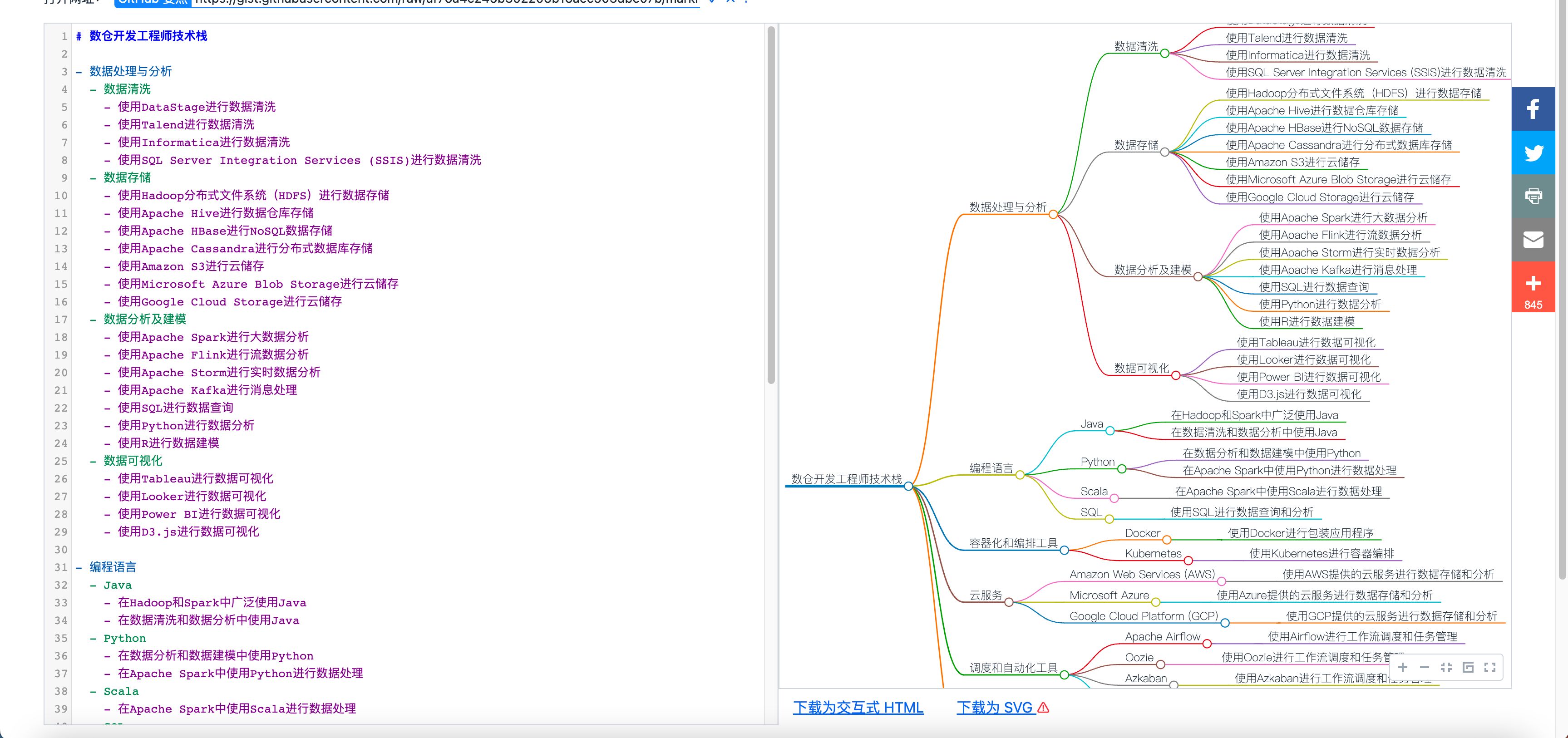Click mindmap leaf 使用Kubernetes进行容器编排

pos(1321,554)
